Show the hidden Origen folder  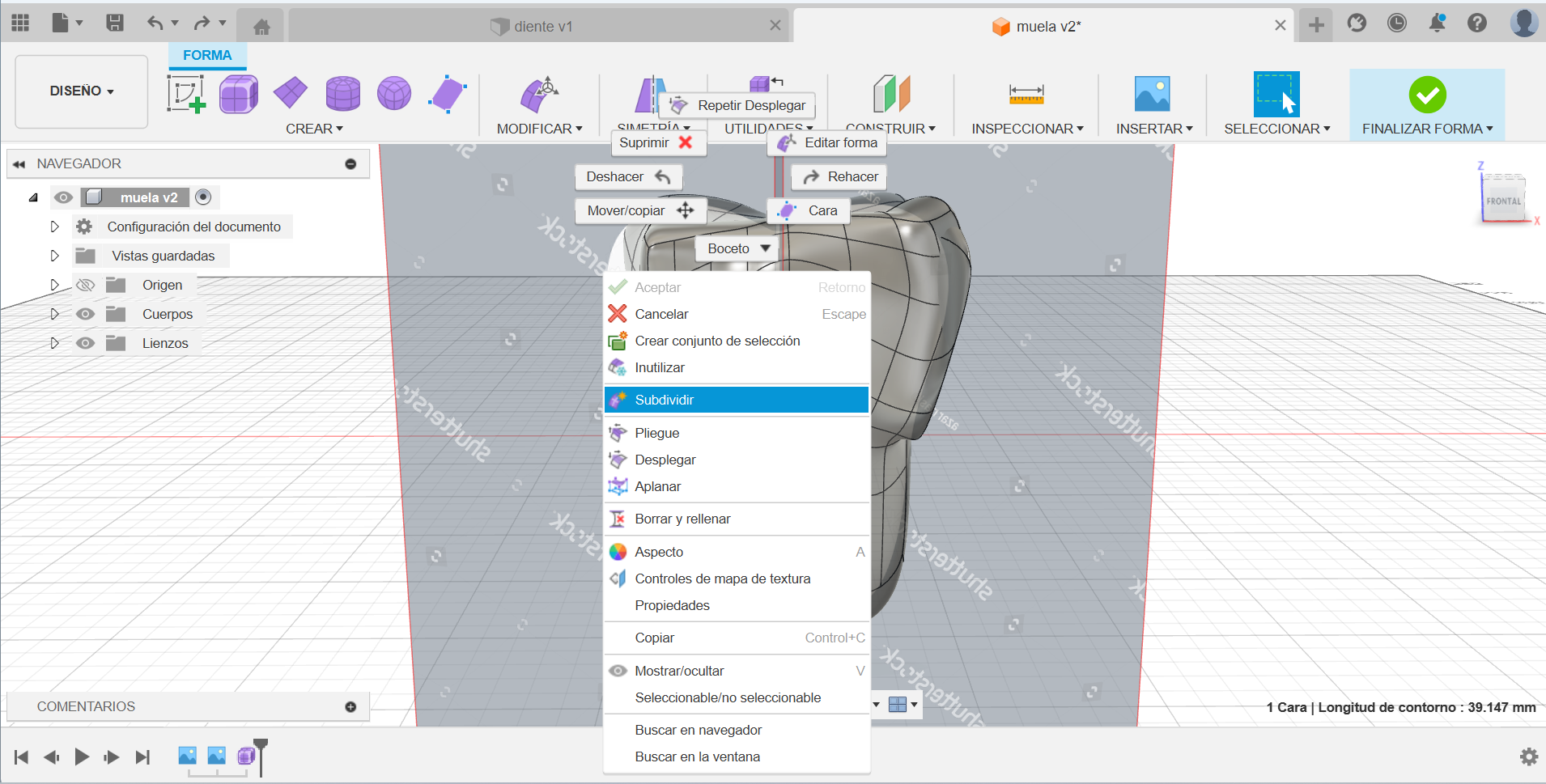click(x=85, y=285)
